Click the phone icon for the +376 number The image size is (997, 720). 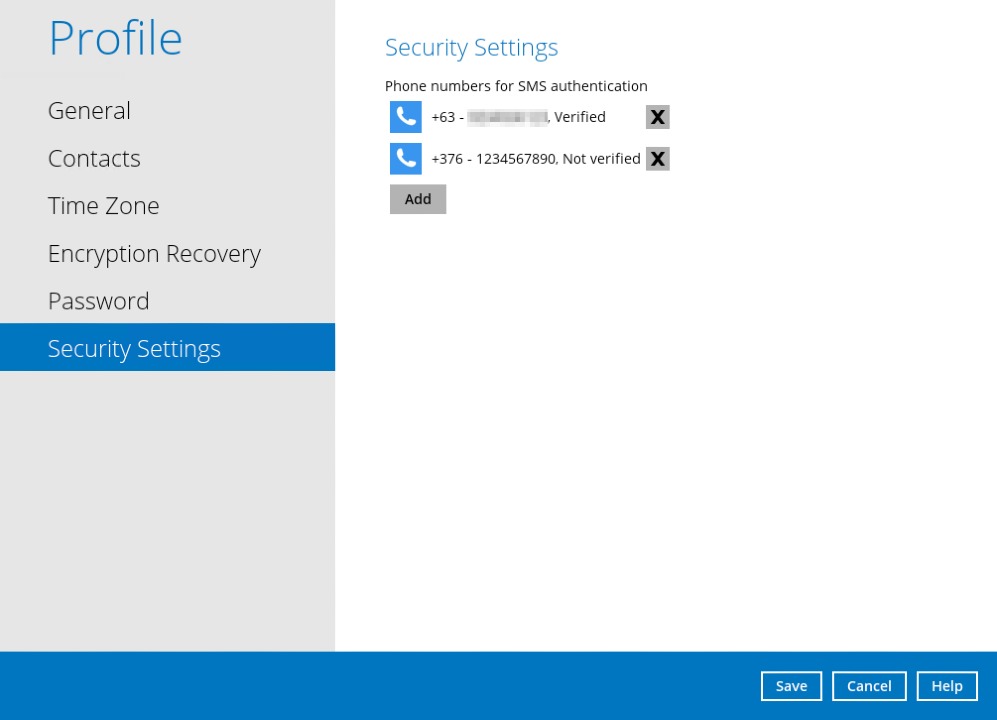(405, 159)
